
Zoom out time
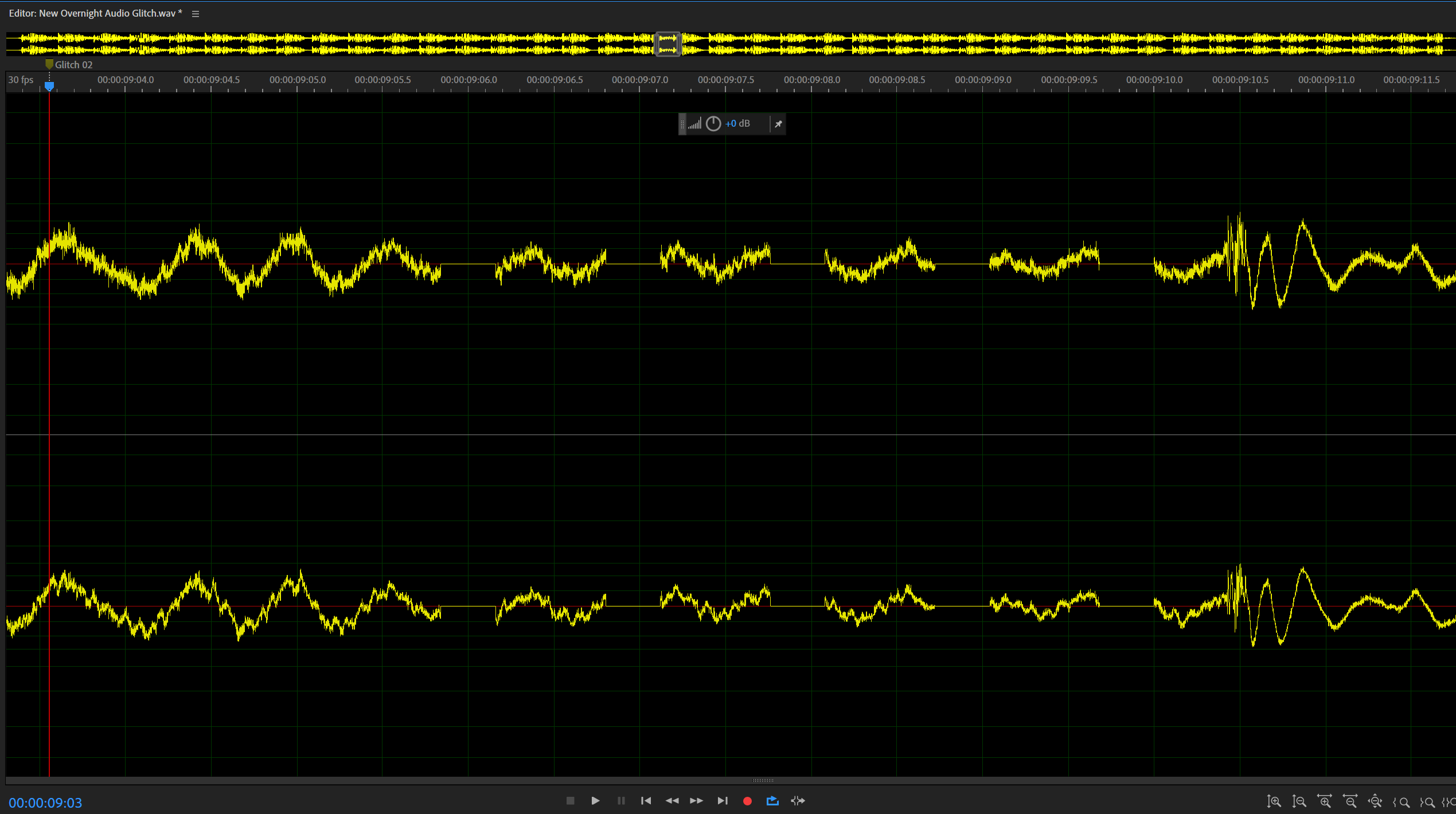click(x=1350, y=802)
